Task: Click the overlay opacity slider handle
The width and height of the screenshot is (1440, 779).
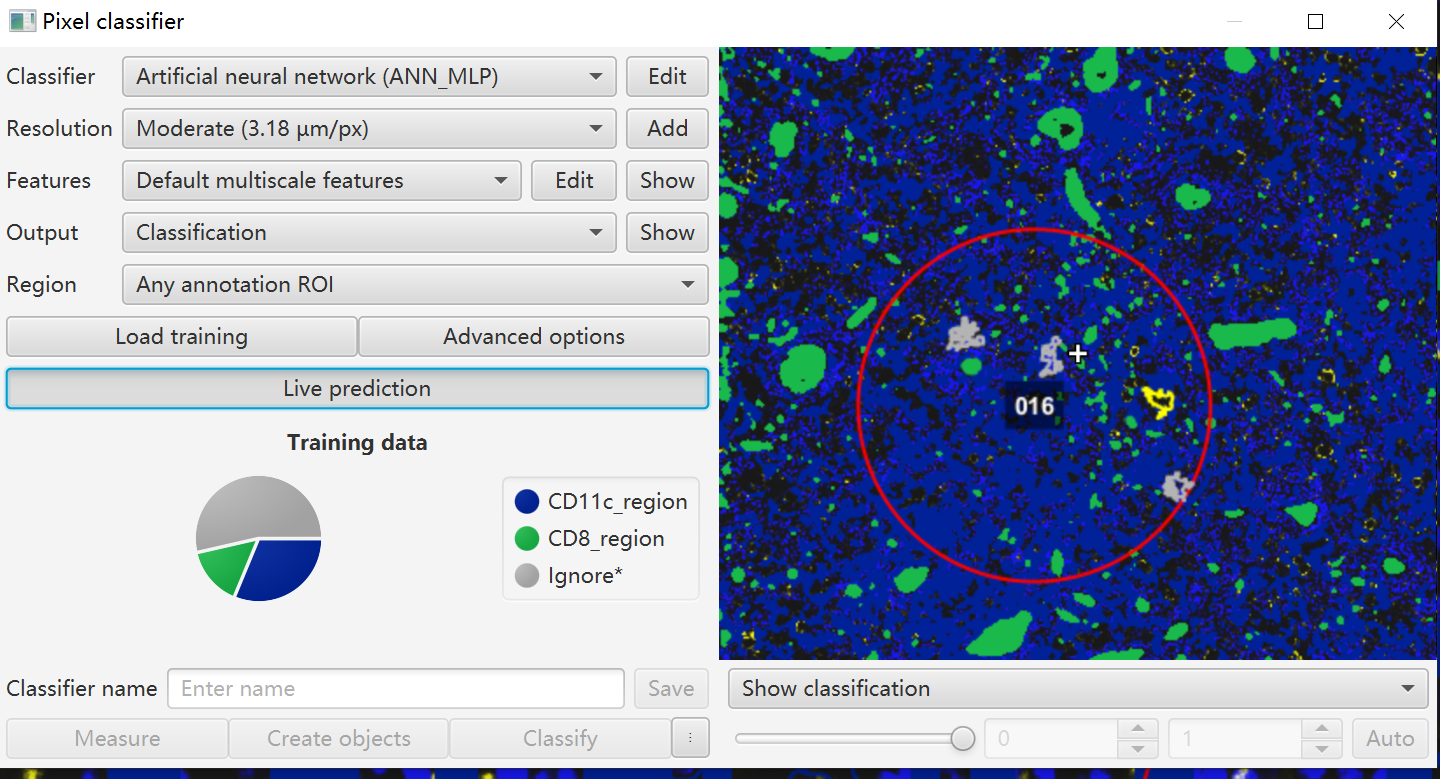Action: point(962,739)
